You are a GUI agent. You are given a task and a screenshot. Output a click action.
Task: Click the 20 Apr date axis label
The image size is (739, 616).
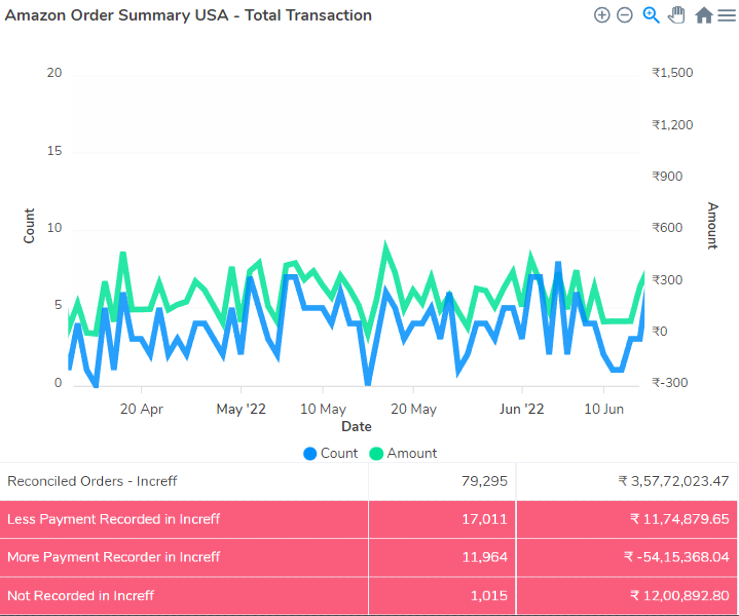141,409
